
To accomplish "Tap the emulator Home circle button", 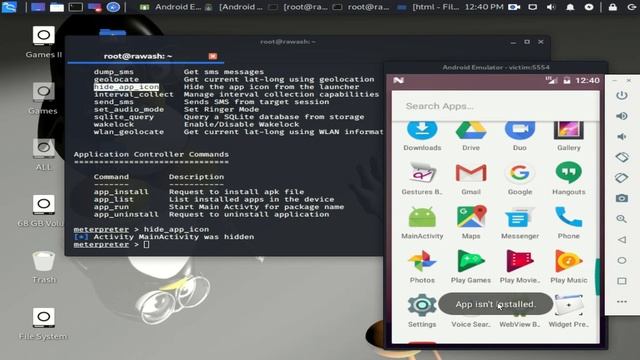I will coord(622,260).
